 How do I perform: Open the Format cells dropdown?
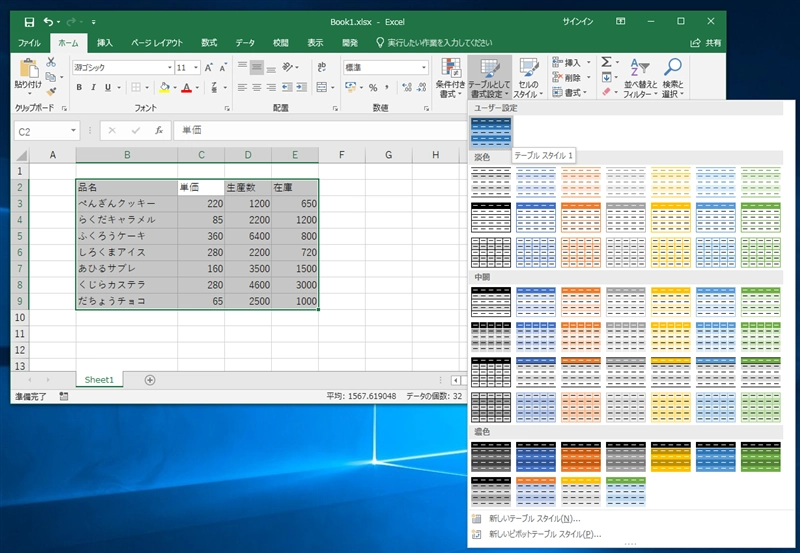click(x=585, y=92)
